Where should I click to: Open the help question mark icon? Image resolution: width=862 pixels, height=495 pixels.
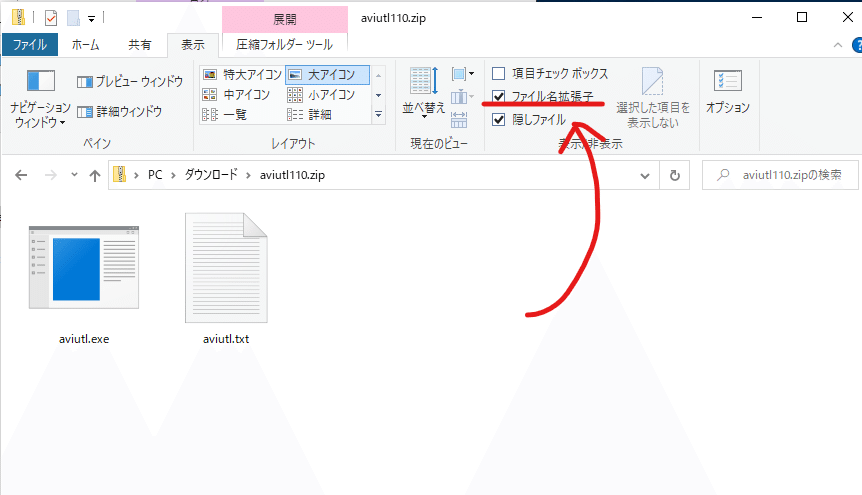pos(857,45)
